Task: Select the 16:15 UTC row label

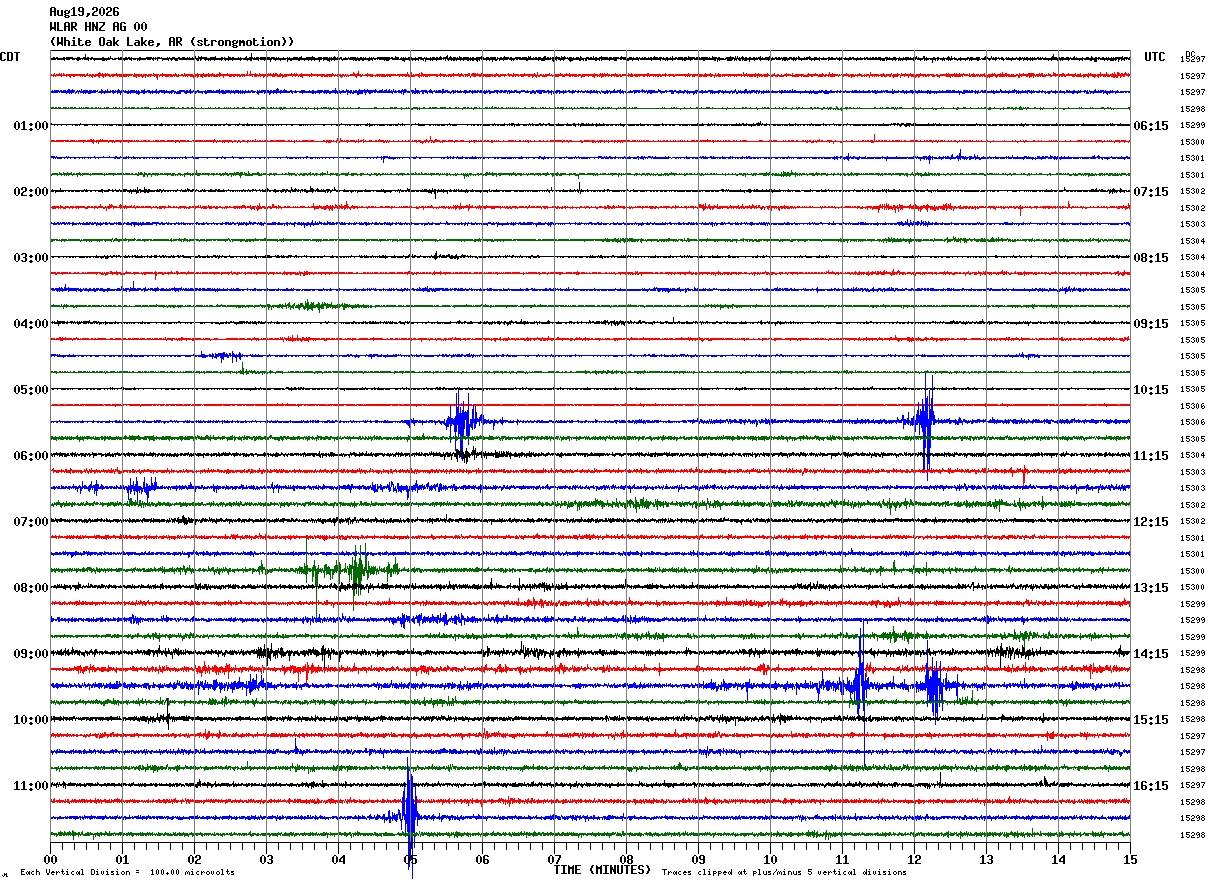Action: [1150, 786]
